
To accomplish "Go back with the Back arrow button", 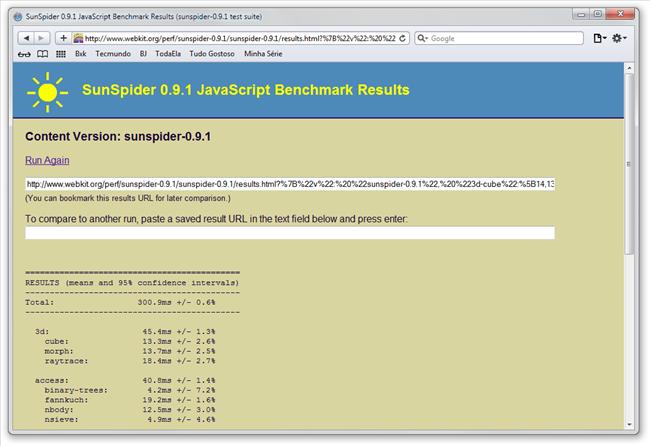I will pyautogui.click(x=26, y=38).
